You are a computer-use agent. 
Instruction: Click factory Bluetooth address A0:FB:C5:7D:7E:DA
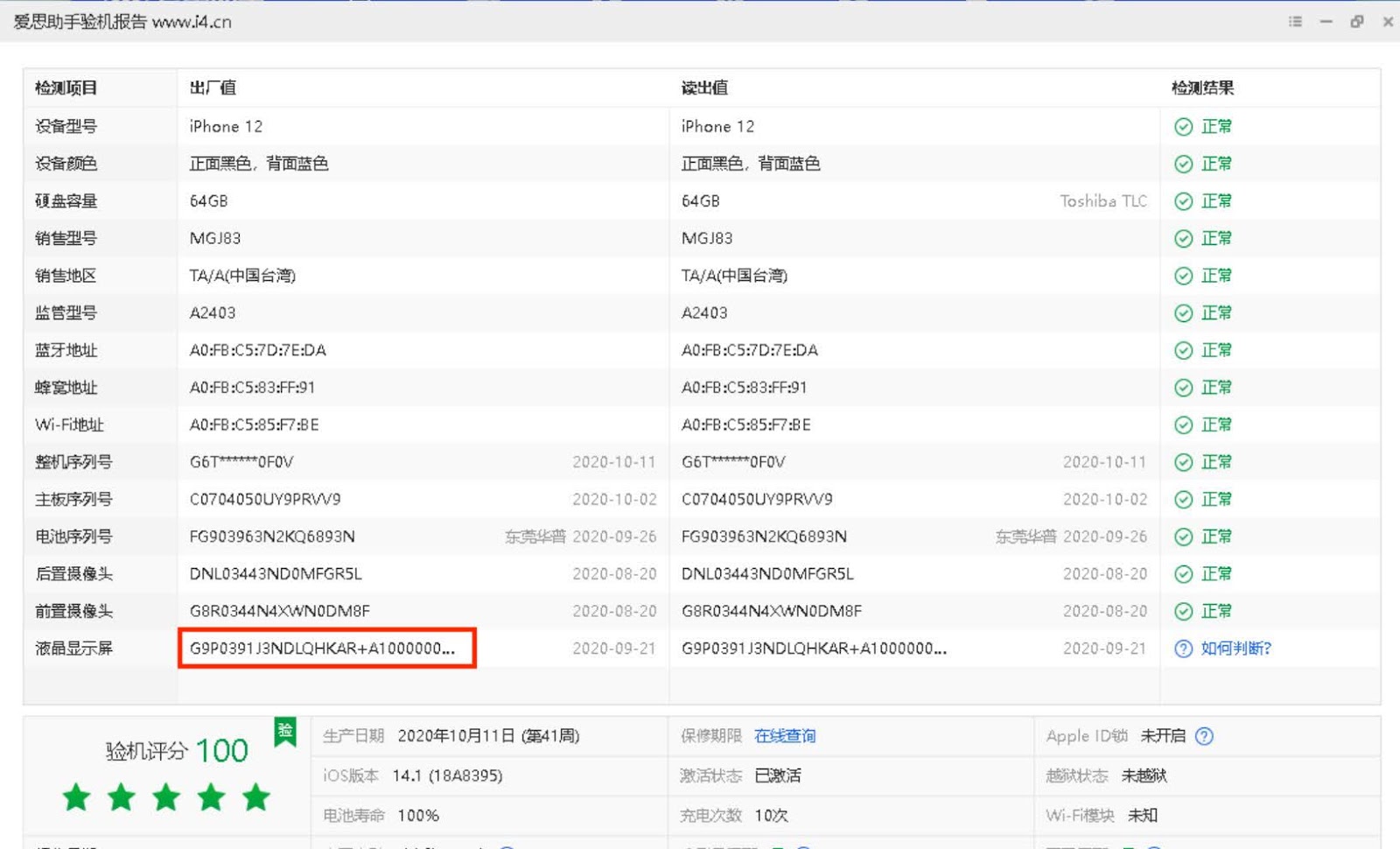tap(257, 351)
